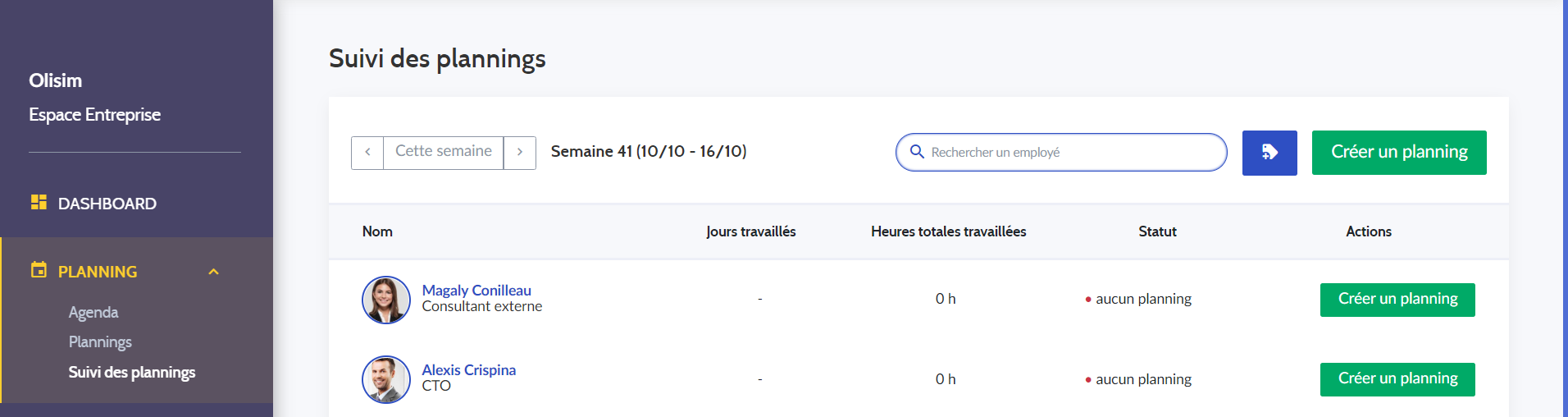The height and width of the screenshot is (417, 1568).
Task: Go to previous week with left chevron
Action: (x=367, y=153)
